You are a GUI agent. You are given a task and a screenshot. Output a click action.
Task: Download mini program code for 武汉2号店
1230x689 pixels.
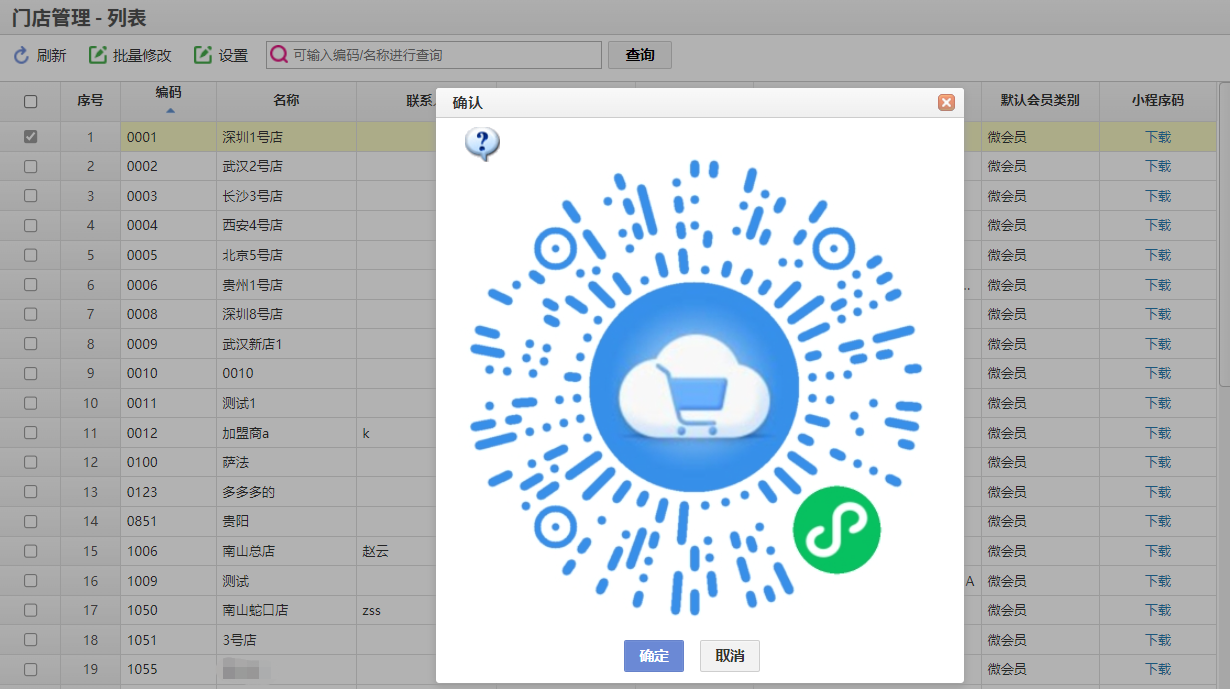tap(1158, 166)
